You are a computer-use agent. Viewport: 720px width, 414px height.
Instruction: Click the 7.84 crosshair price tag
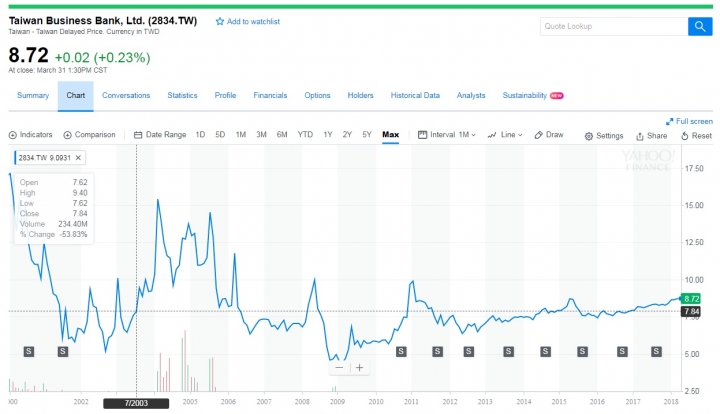691,312
